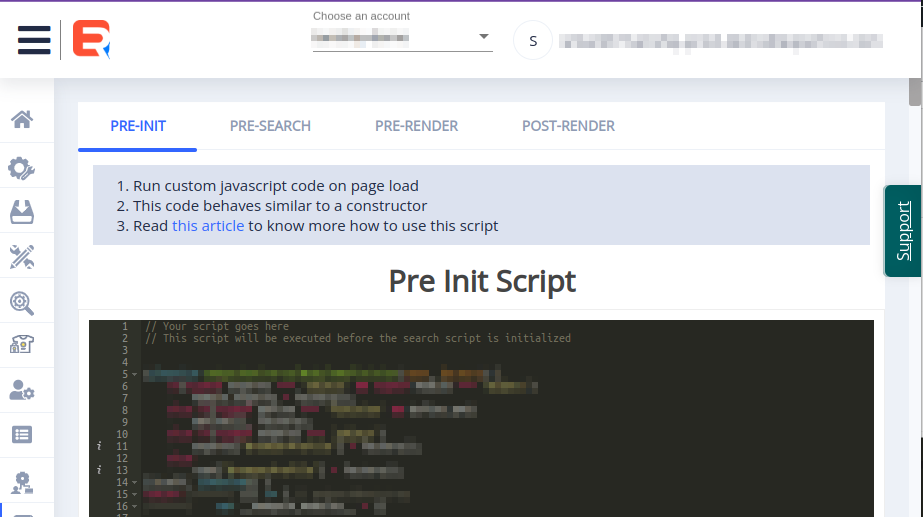Click the gear hierarchy sidebar icon
This screenshot has width=923, height=517.
(x=22, y=480)
